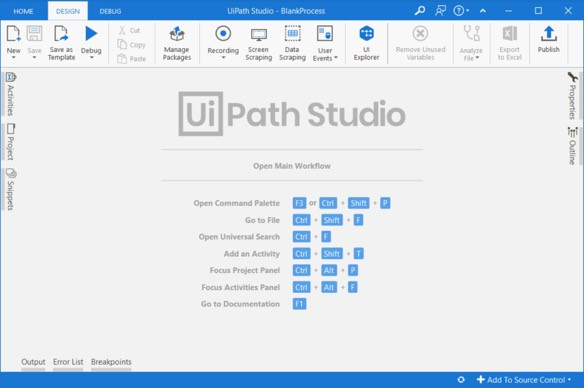Expand the Save dropdown arrow

[x=34, y=58]
